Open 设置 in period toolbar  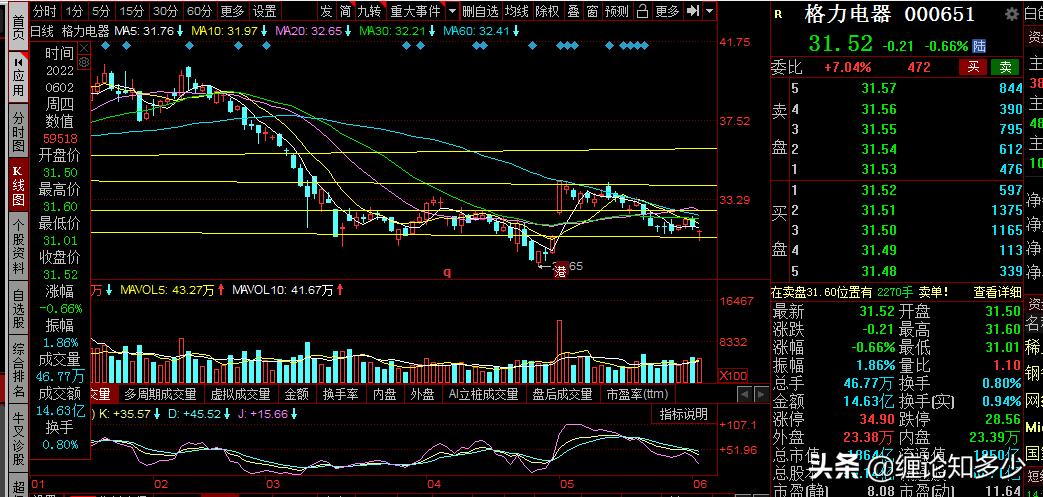265,11
